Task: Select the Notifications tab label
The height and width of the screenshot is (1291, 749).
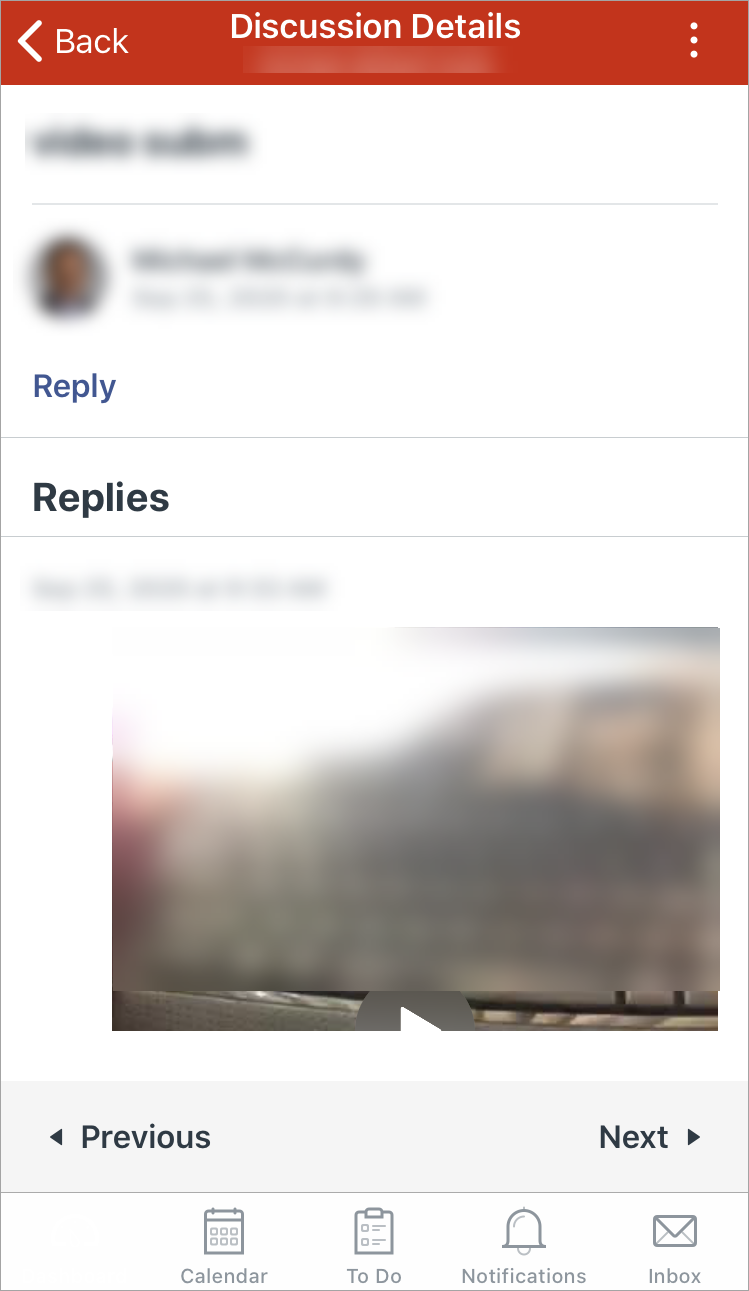Action: coord(524,1276)
